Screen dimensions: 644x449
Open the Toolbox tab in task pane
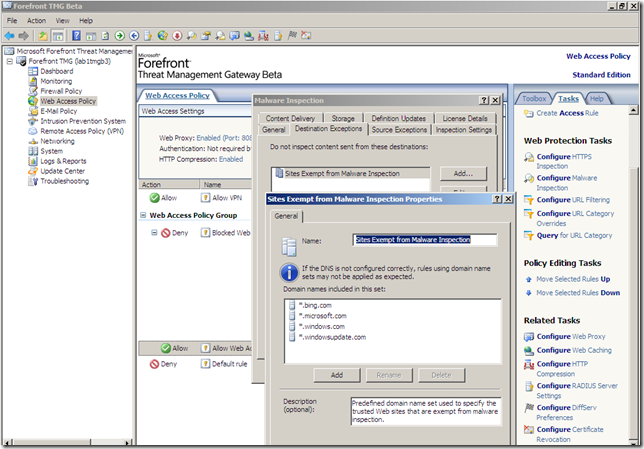[x=534, y=99]
